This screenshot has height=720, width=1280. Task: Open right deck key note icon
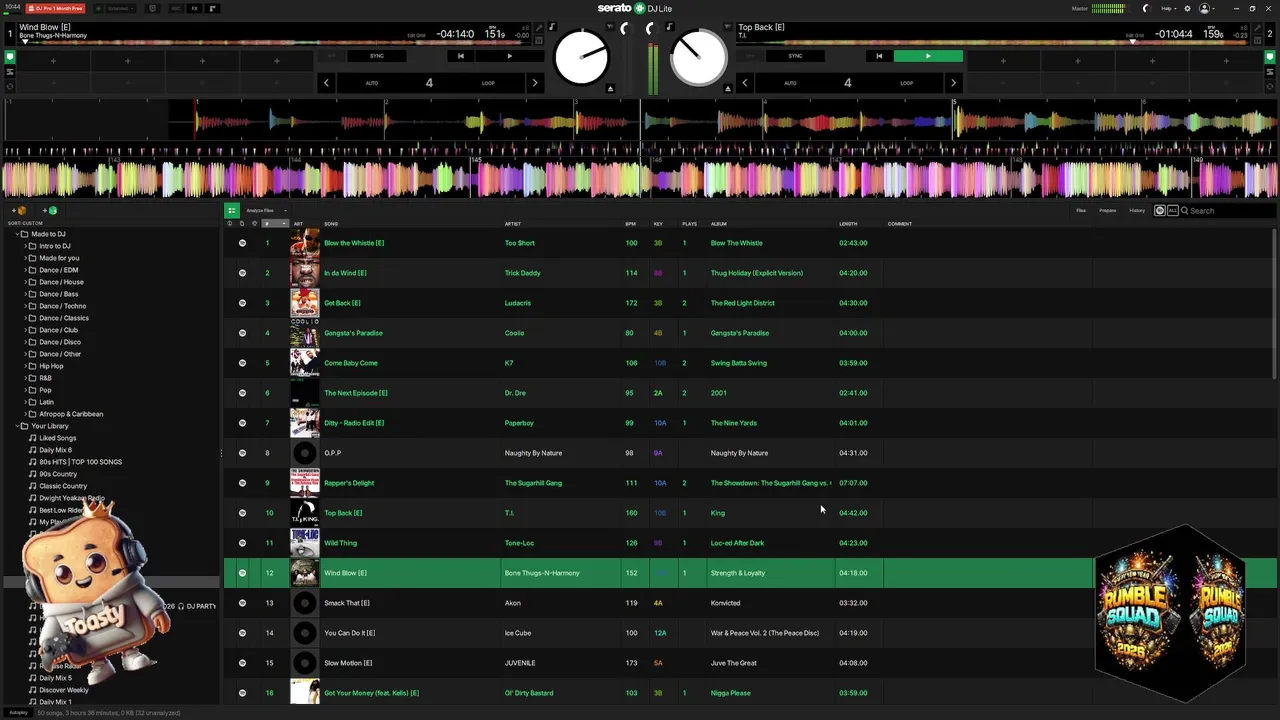670,27
